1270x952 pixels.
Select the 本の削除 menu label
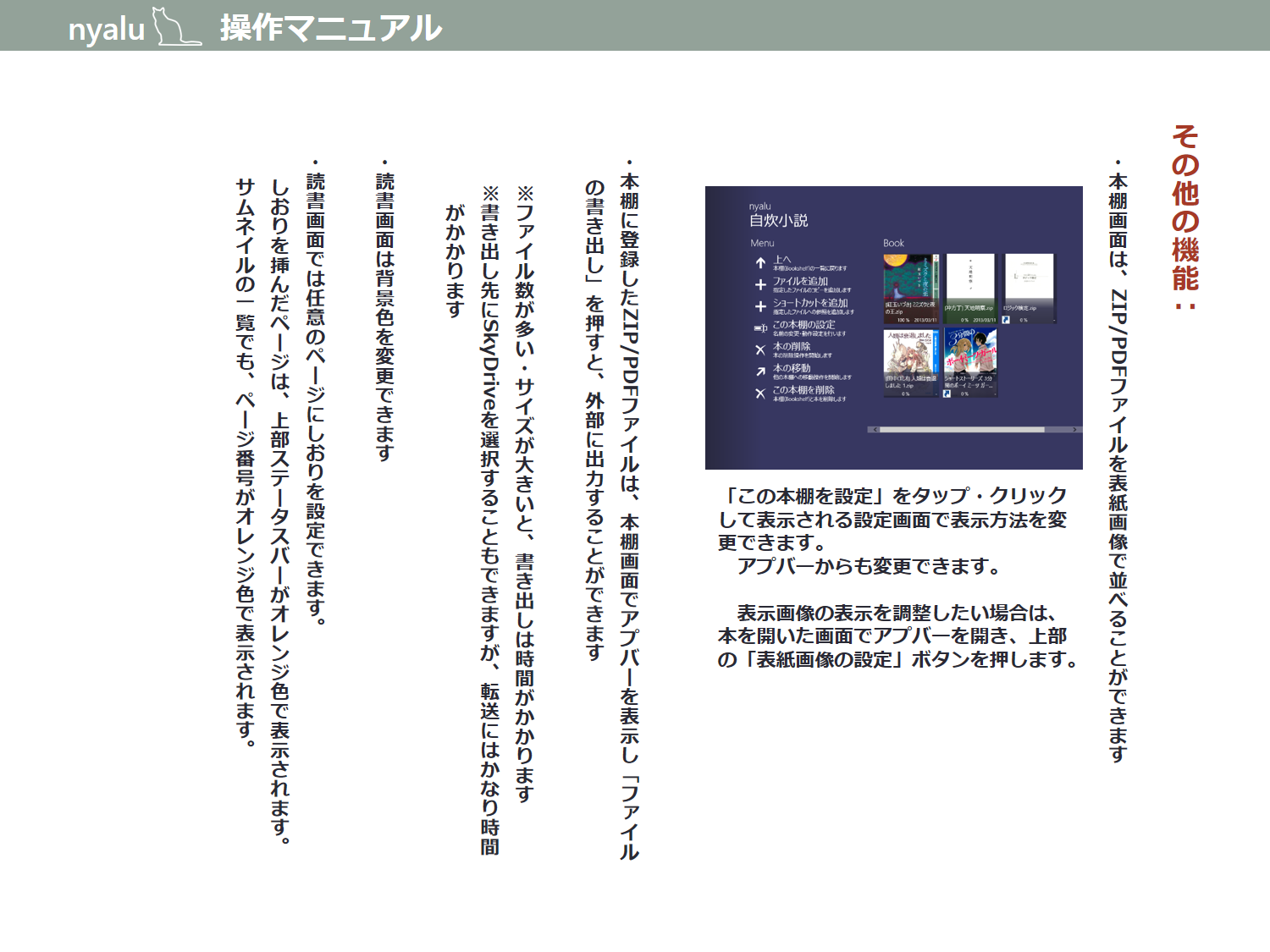tap(792, 346)
